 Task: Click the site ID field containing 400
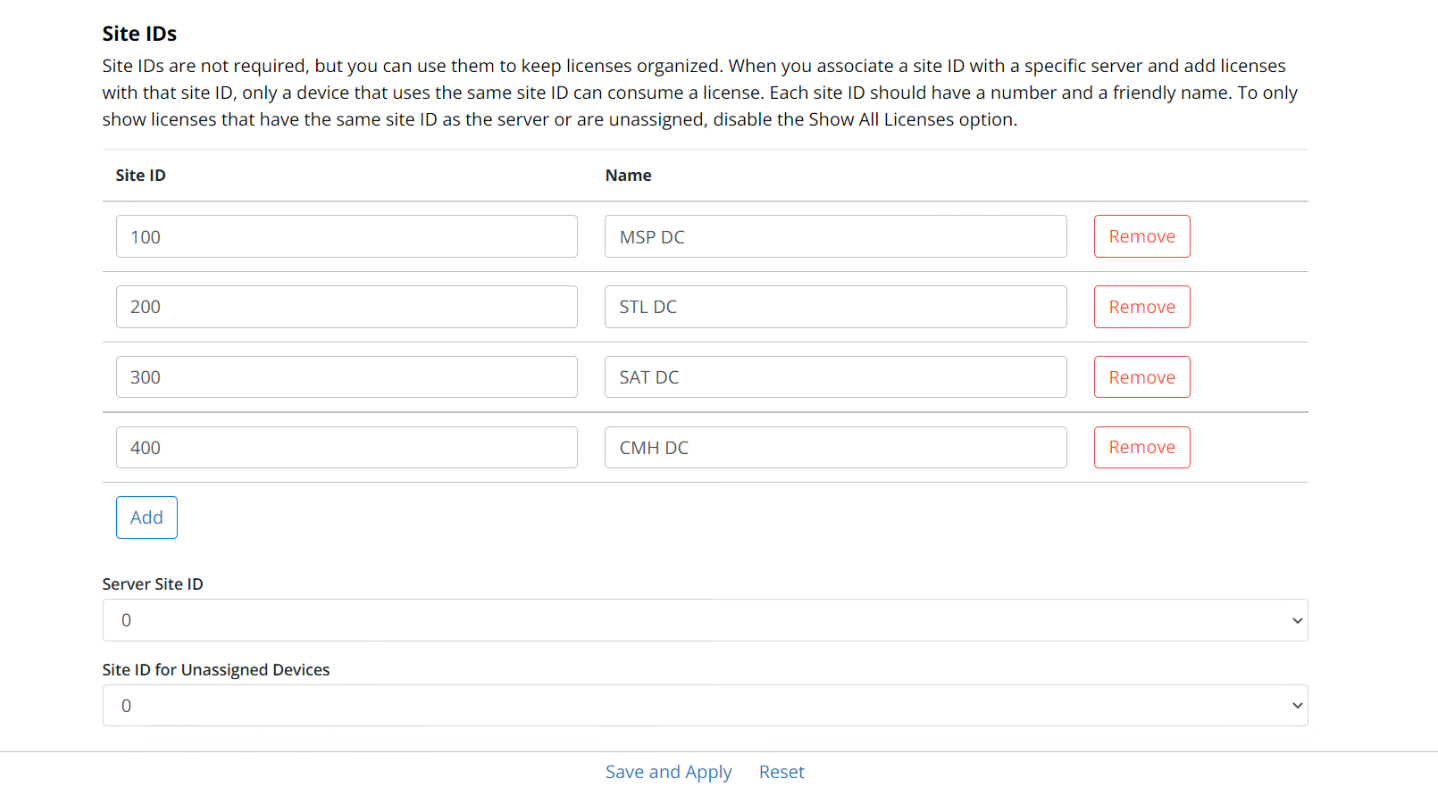[x=346, y=447]
